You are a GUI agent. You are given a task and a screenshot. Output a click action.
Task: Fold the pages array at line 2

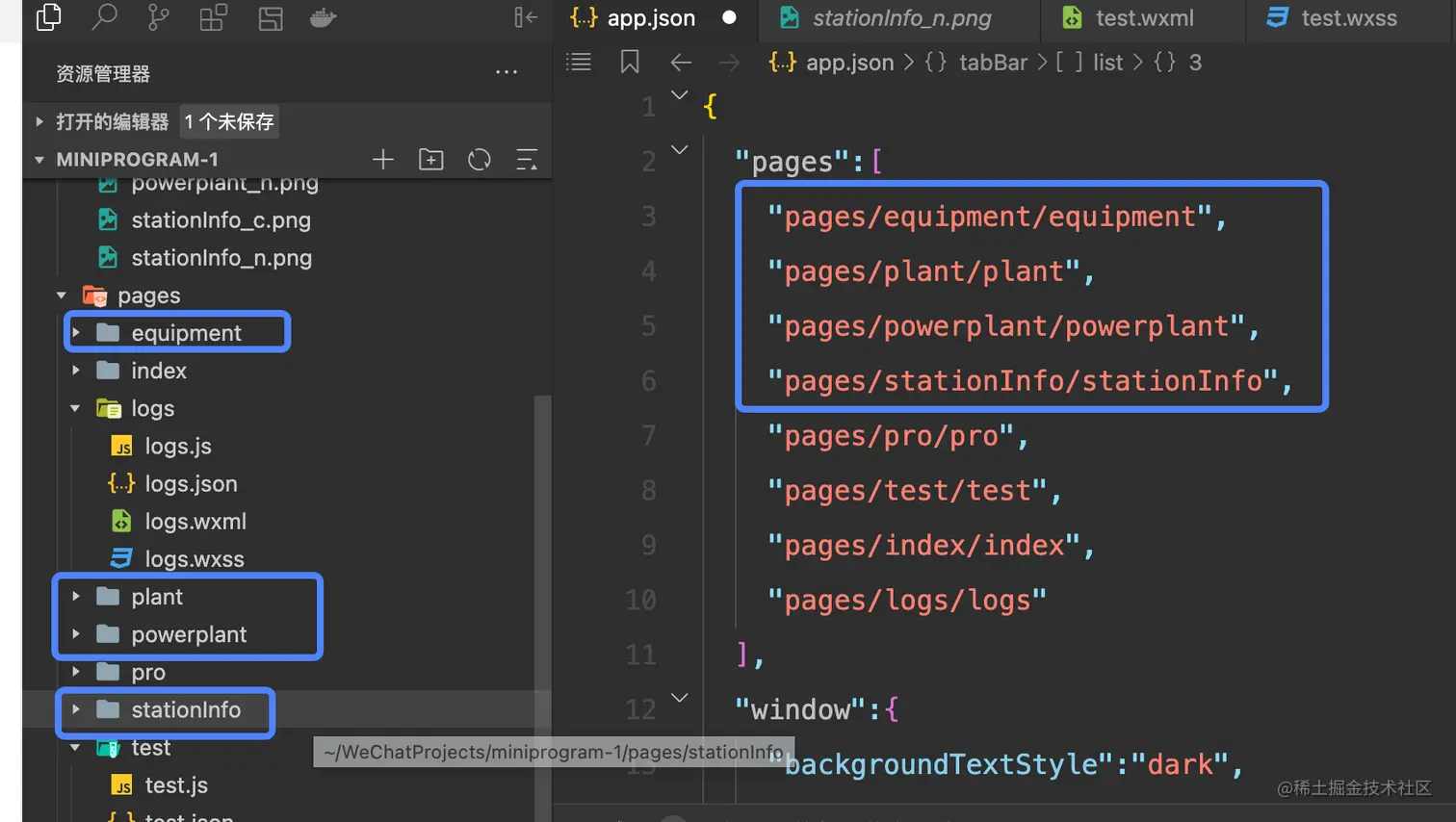pos(679,149)
